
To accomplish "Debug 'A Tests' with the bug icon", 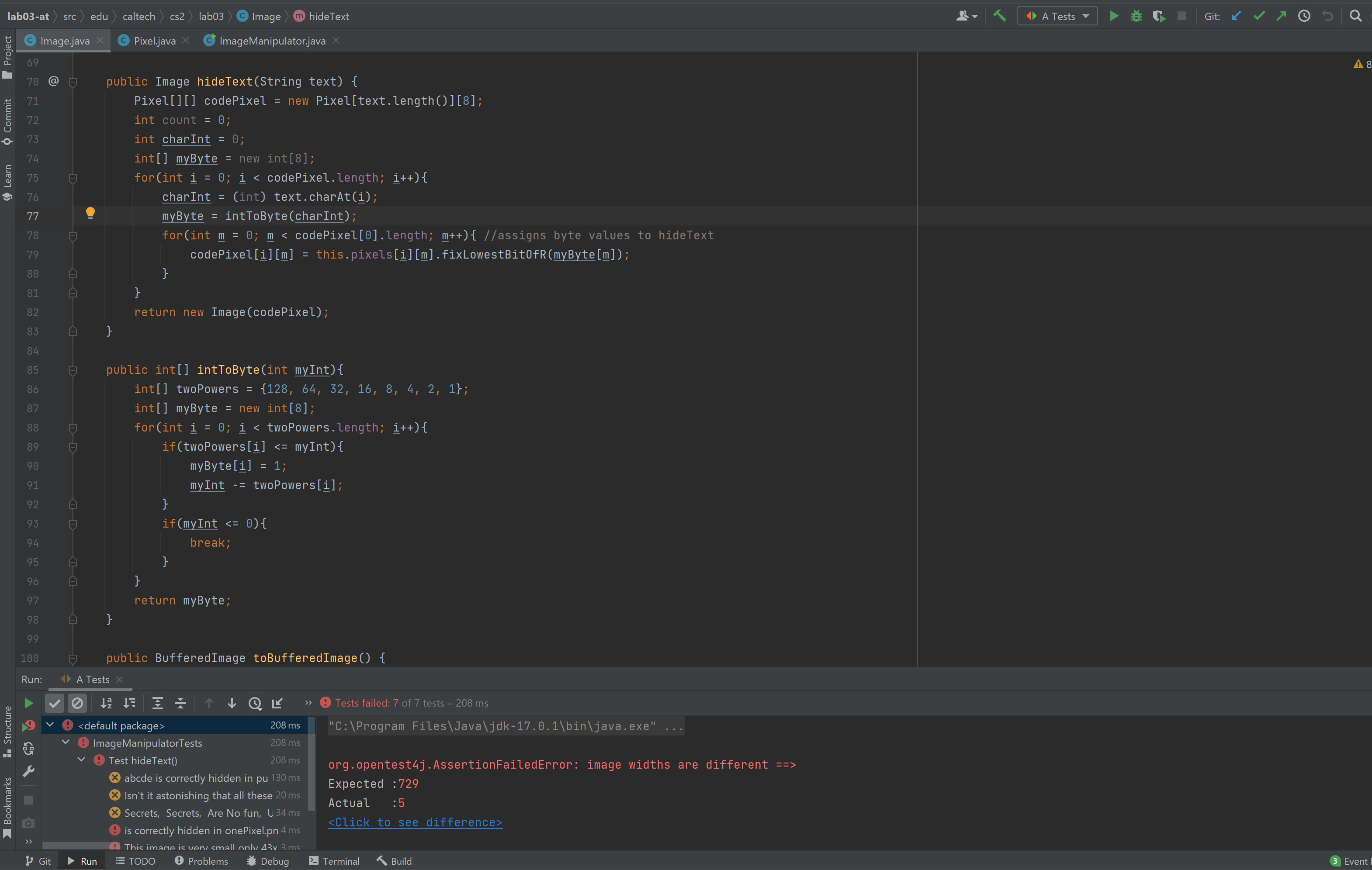I will coord(1136,16).
